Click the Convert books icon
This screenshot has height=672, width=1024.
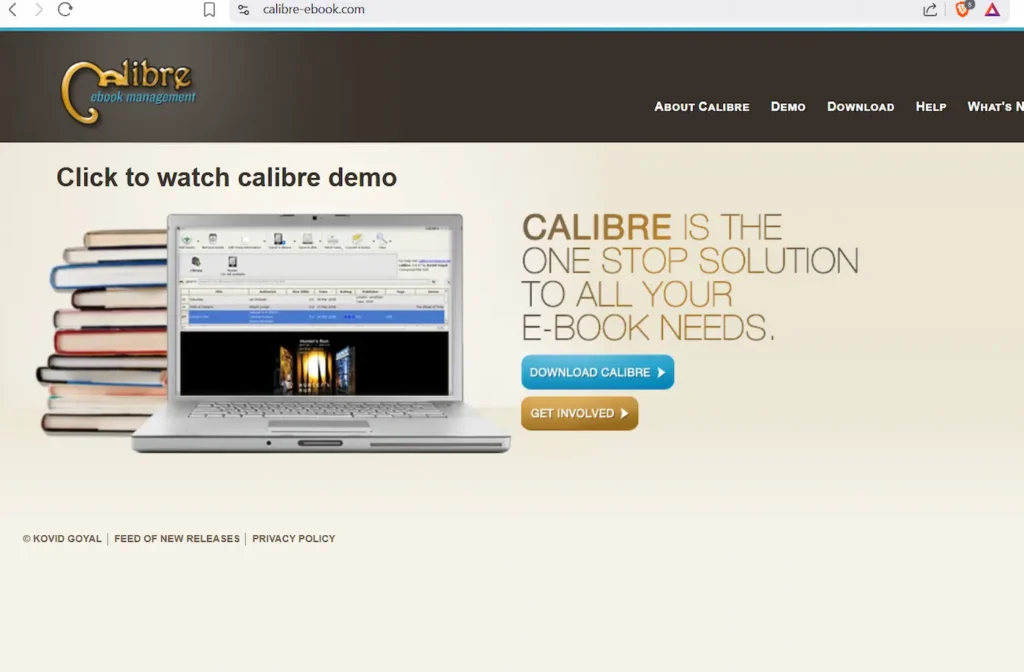coord(357,238)
